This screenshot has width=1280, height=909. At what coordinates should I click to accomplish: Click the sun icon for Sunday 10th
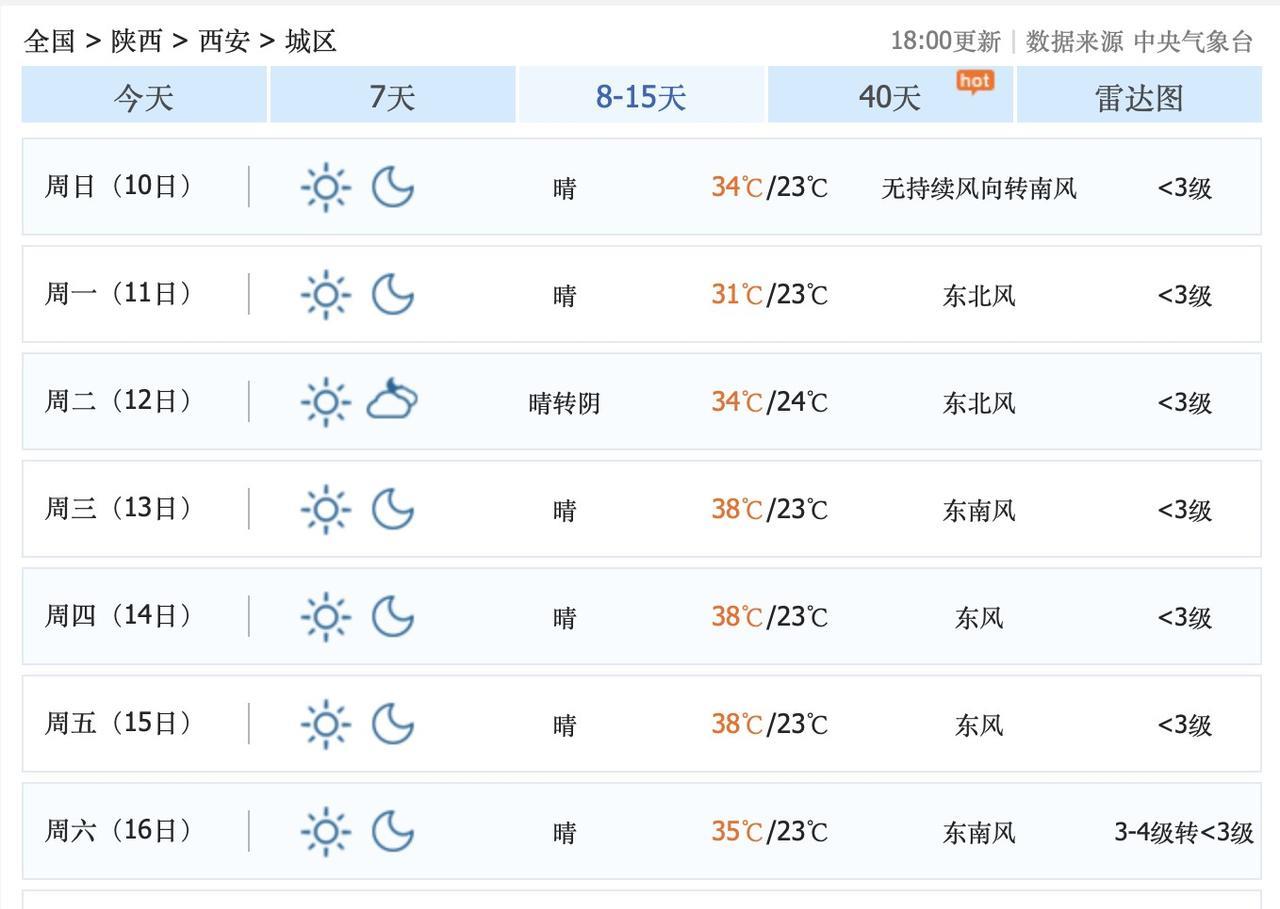point(325,187)
